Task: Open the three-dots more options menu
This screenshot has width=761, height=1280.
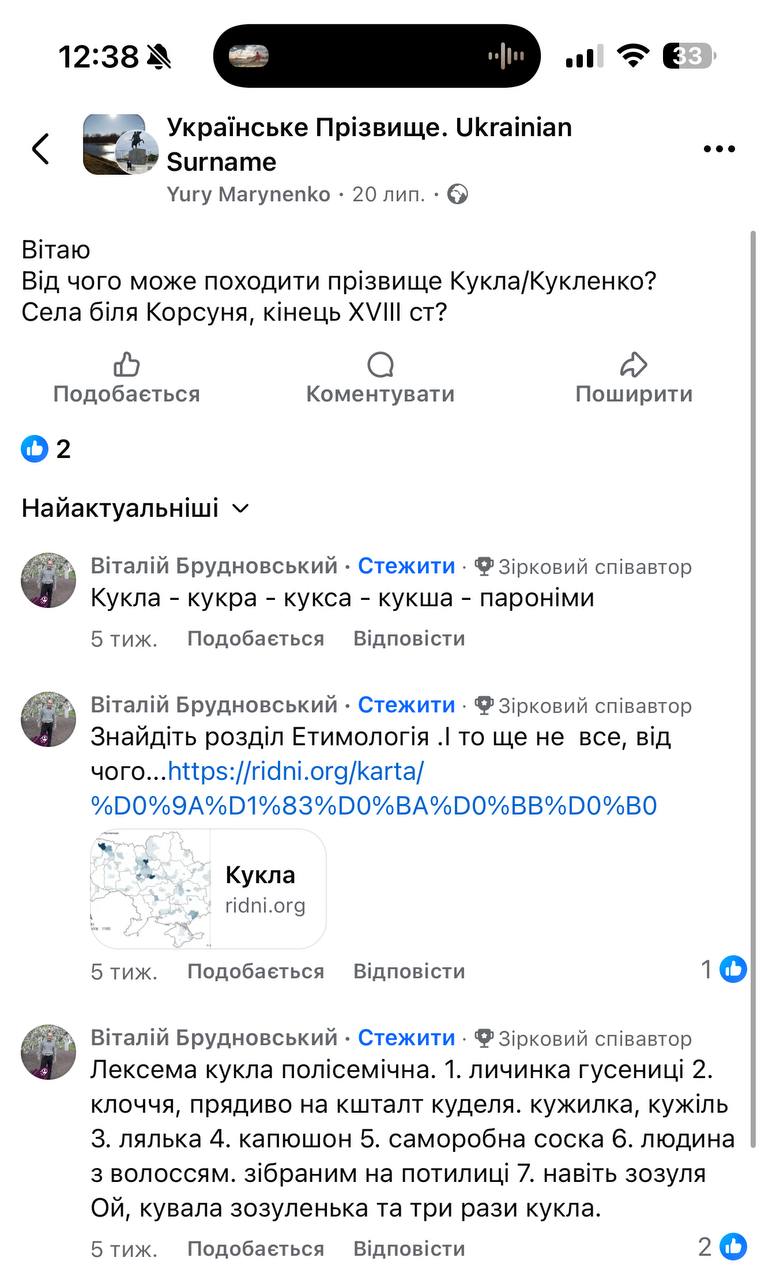Action: pos(719,149)
